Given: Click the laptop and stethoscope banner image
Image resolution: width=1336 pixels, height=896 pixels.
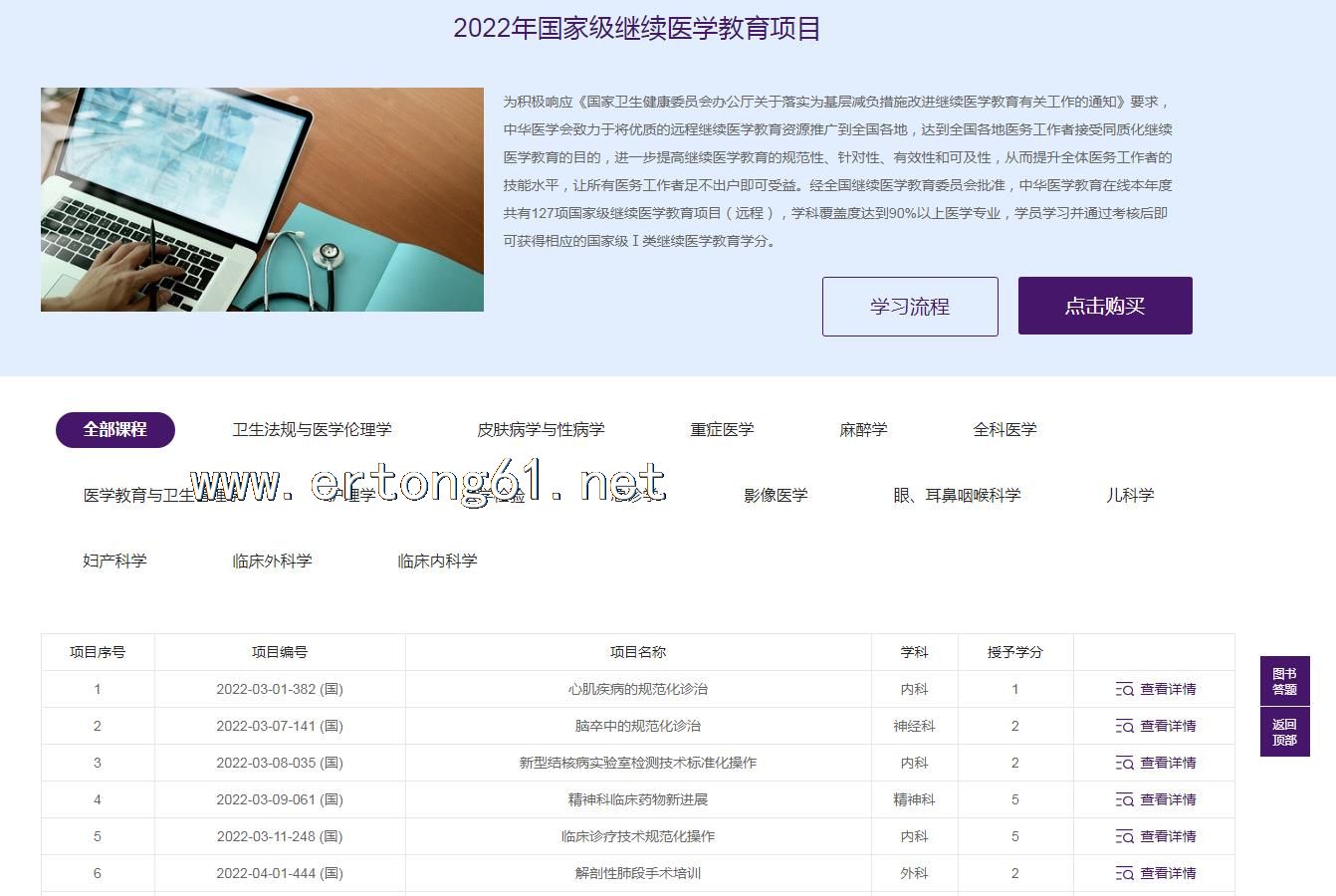Looking at the screenshot, I should pyautogui.click(x=262, y=199).
